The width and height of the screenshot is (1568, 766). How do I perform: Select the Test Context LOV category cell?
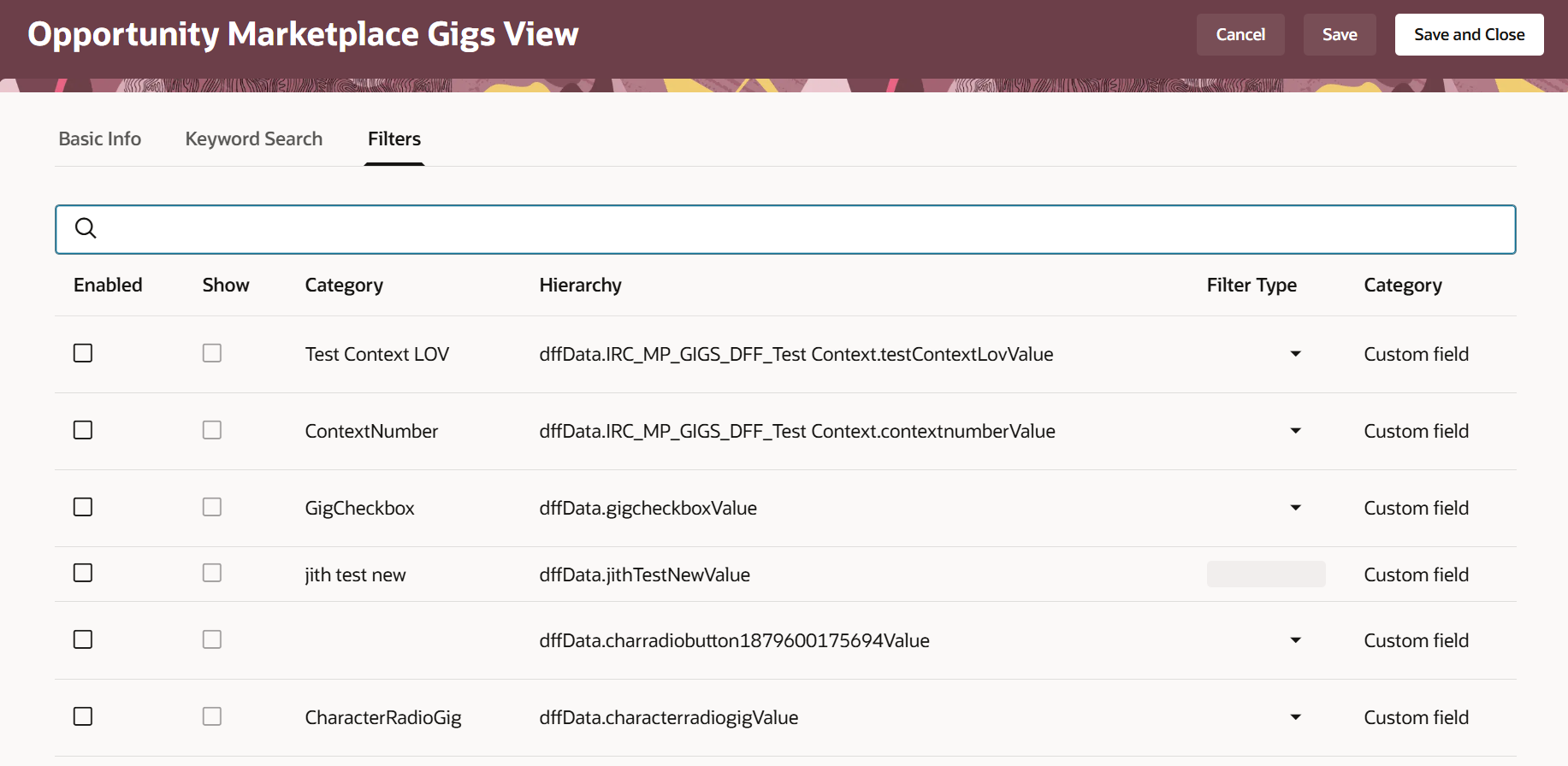click(x=377, y=354)
